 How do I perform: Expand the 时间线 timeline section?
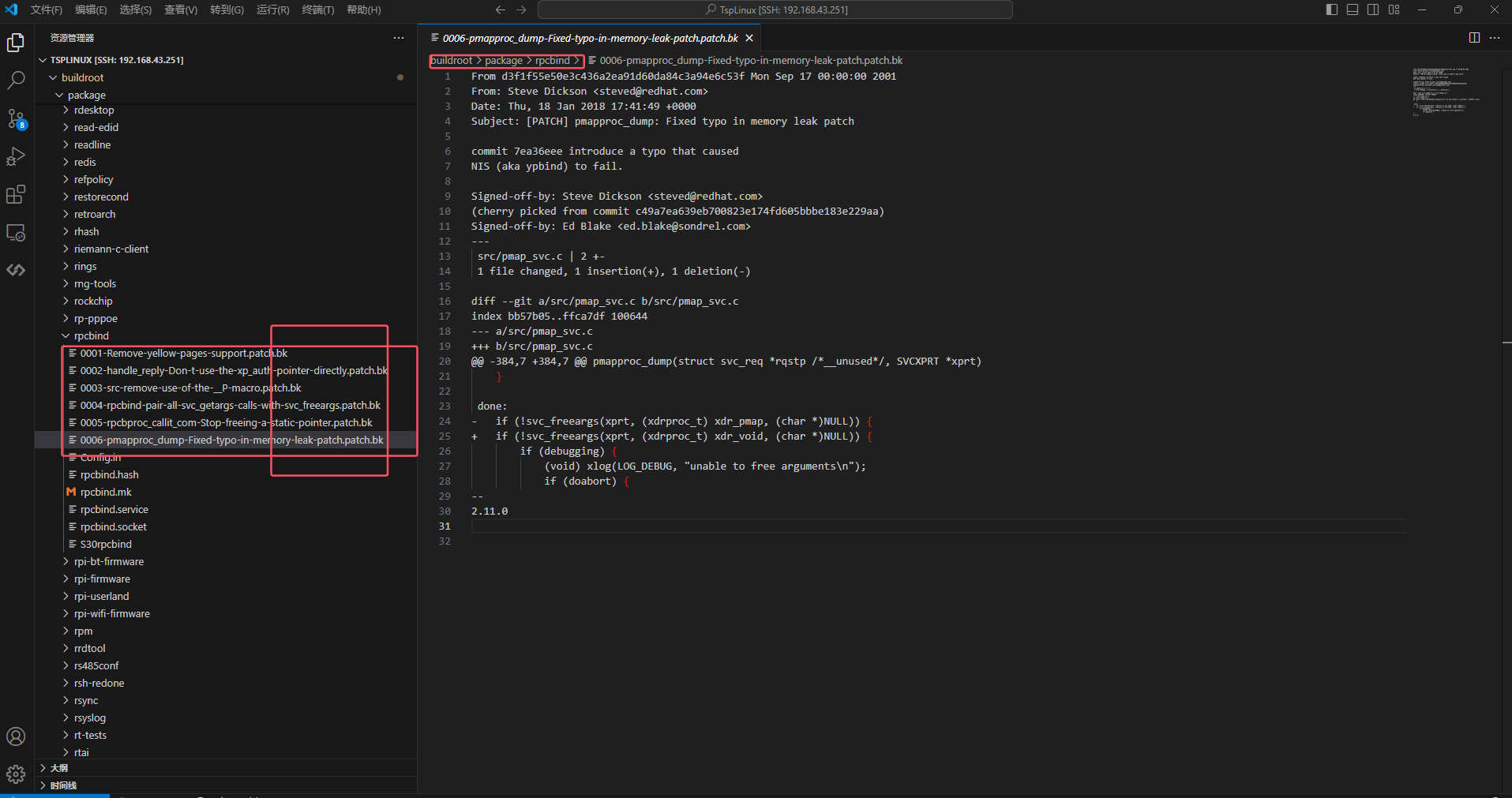pyautogui.click(x=226, y=785)
